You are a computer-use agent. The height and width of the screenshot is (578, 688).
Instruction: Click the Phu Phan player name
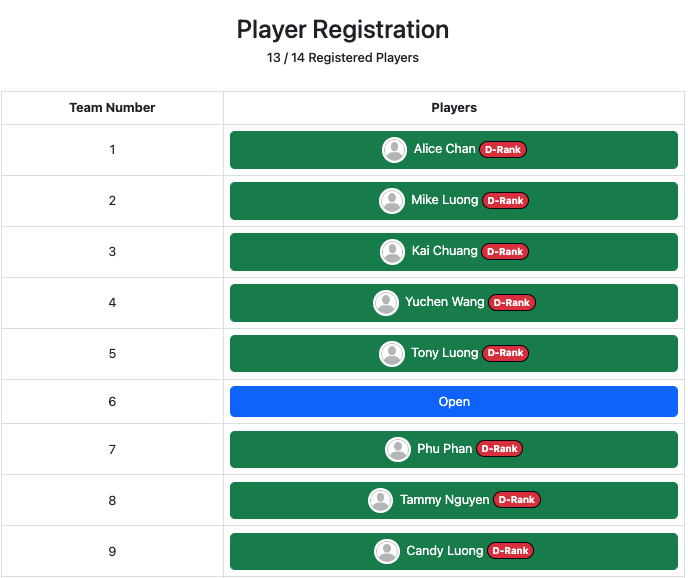444,449
